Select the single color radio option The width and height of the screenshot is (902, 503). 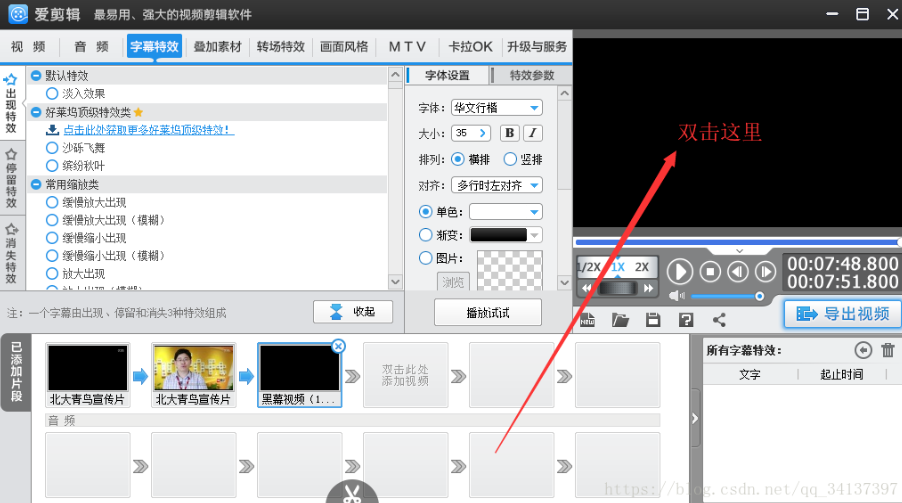pos(425,212)
